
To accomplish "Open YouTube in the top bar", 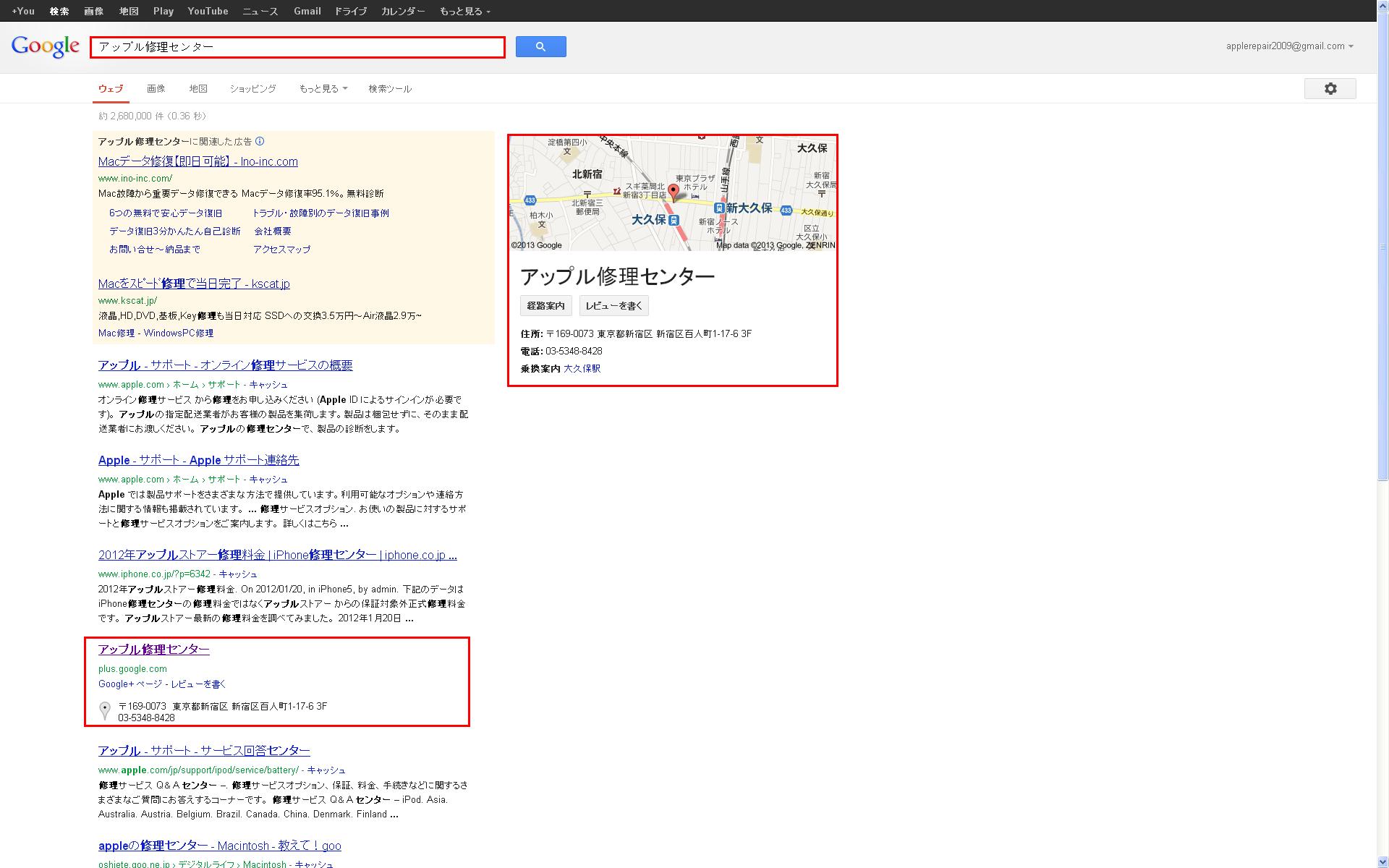I will (x=208, y=11).
